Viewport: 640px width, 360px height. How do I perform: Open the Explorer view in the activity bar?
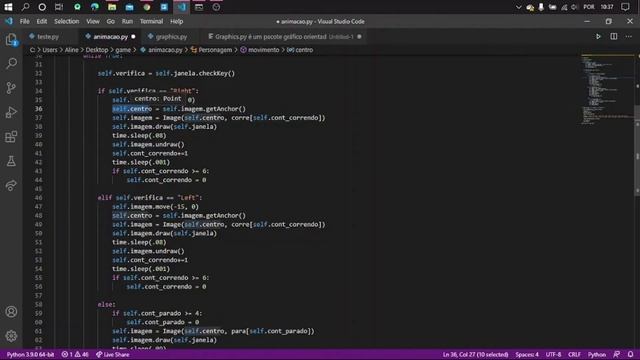coord(11,40)
